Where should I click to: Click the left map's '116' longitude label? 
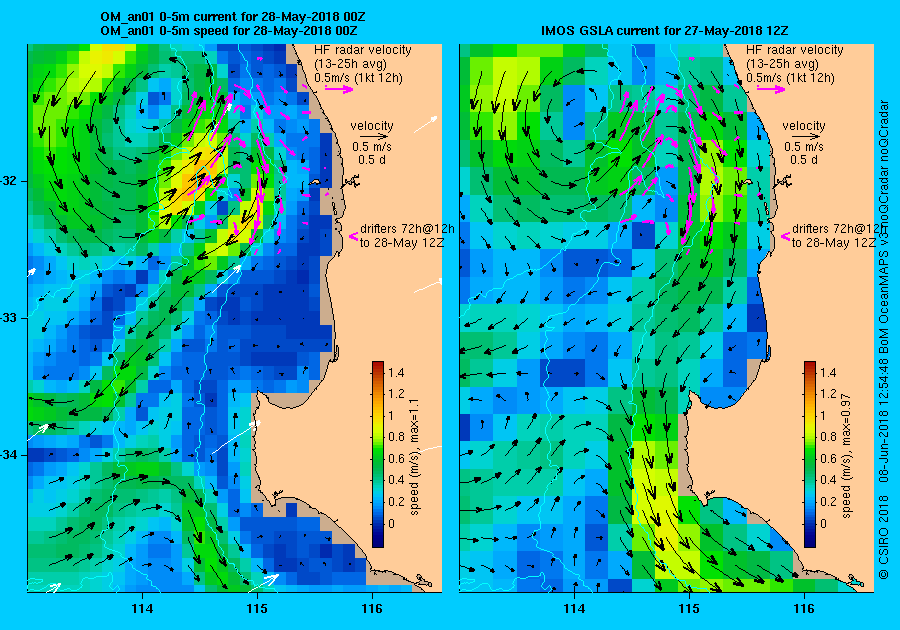[x=373, y=609]
